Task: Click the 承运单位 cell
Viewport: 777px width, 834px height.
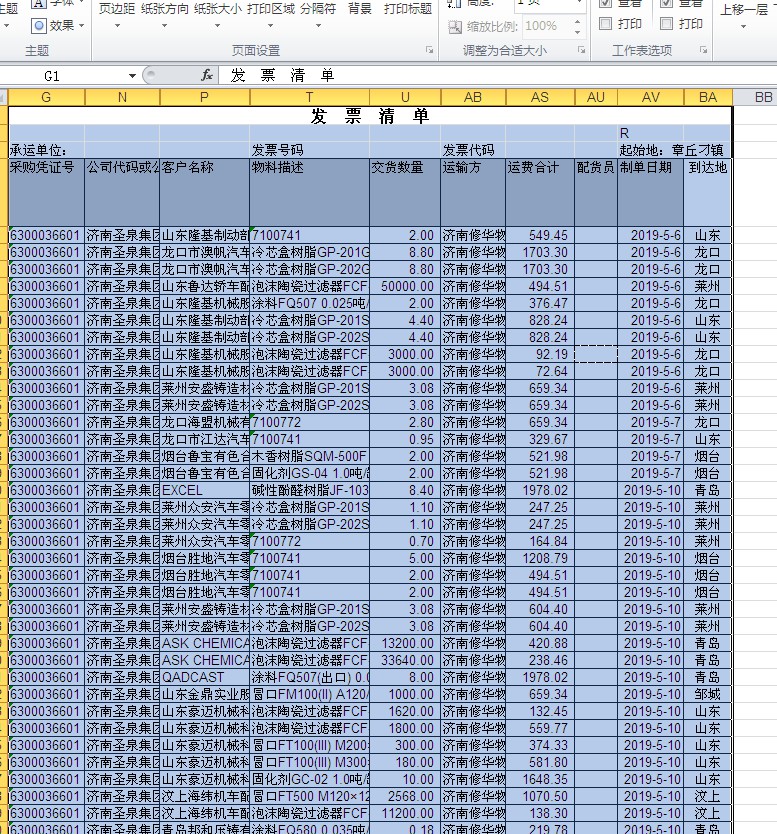Action: pyautogui.click(x=46, y=150)
